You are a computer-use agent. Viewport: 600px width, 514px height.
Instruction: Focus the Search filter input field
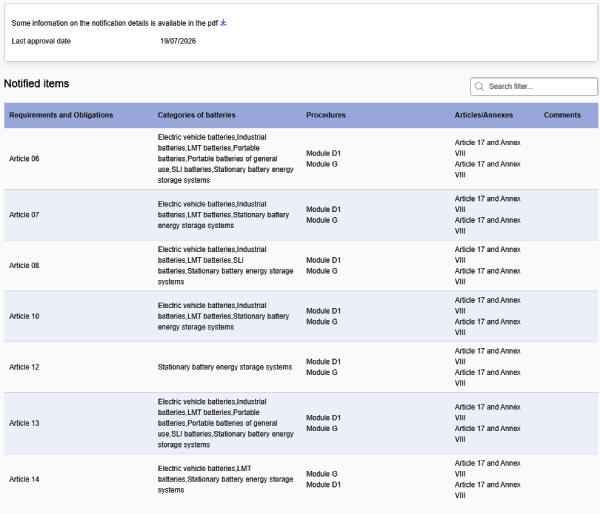(534, 86)
